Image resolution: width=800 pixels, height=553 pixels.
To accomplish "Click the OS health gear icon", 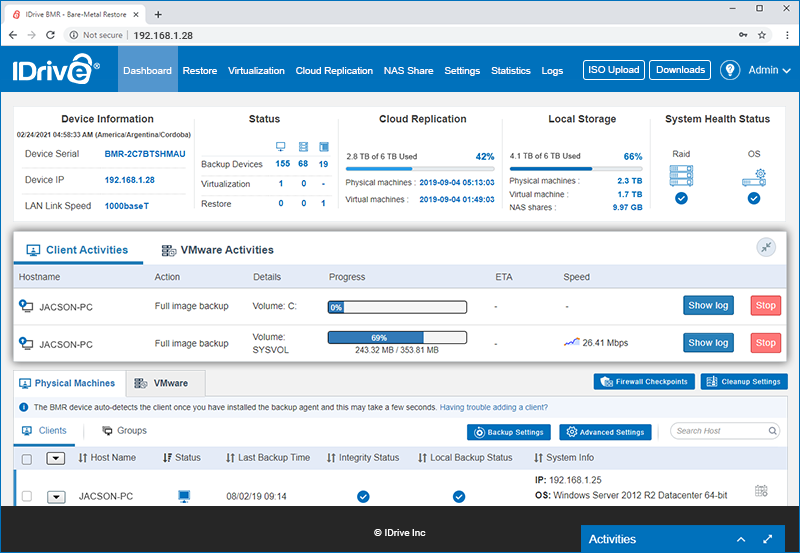I will 754,177.
